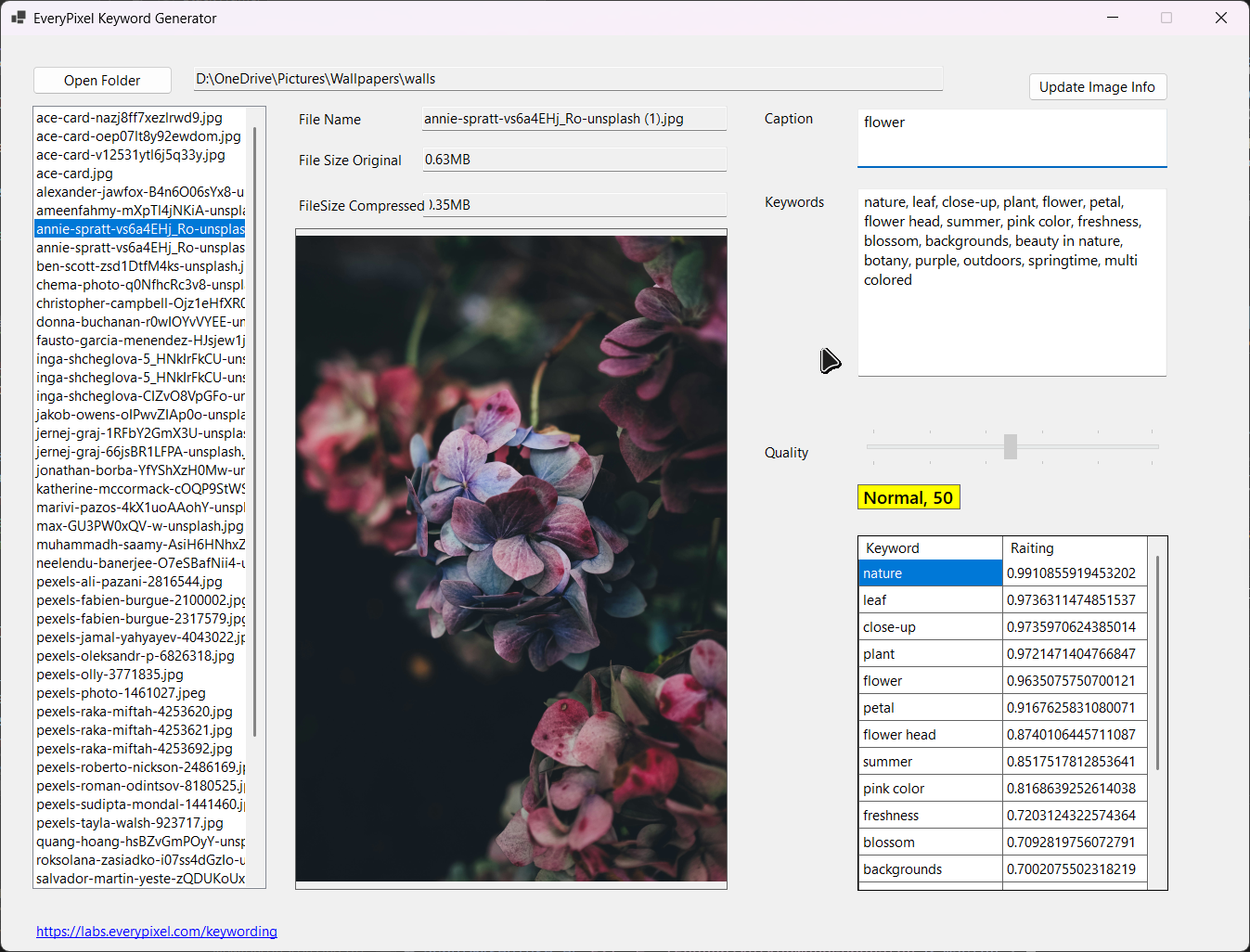The image size is (1250, 952).
Task: Click the File Name field
Action: coord(573,118)
